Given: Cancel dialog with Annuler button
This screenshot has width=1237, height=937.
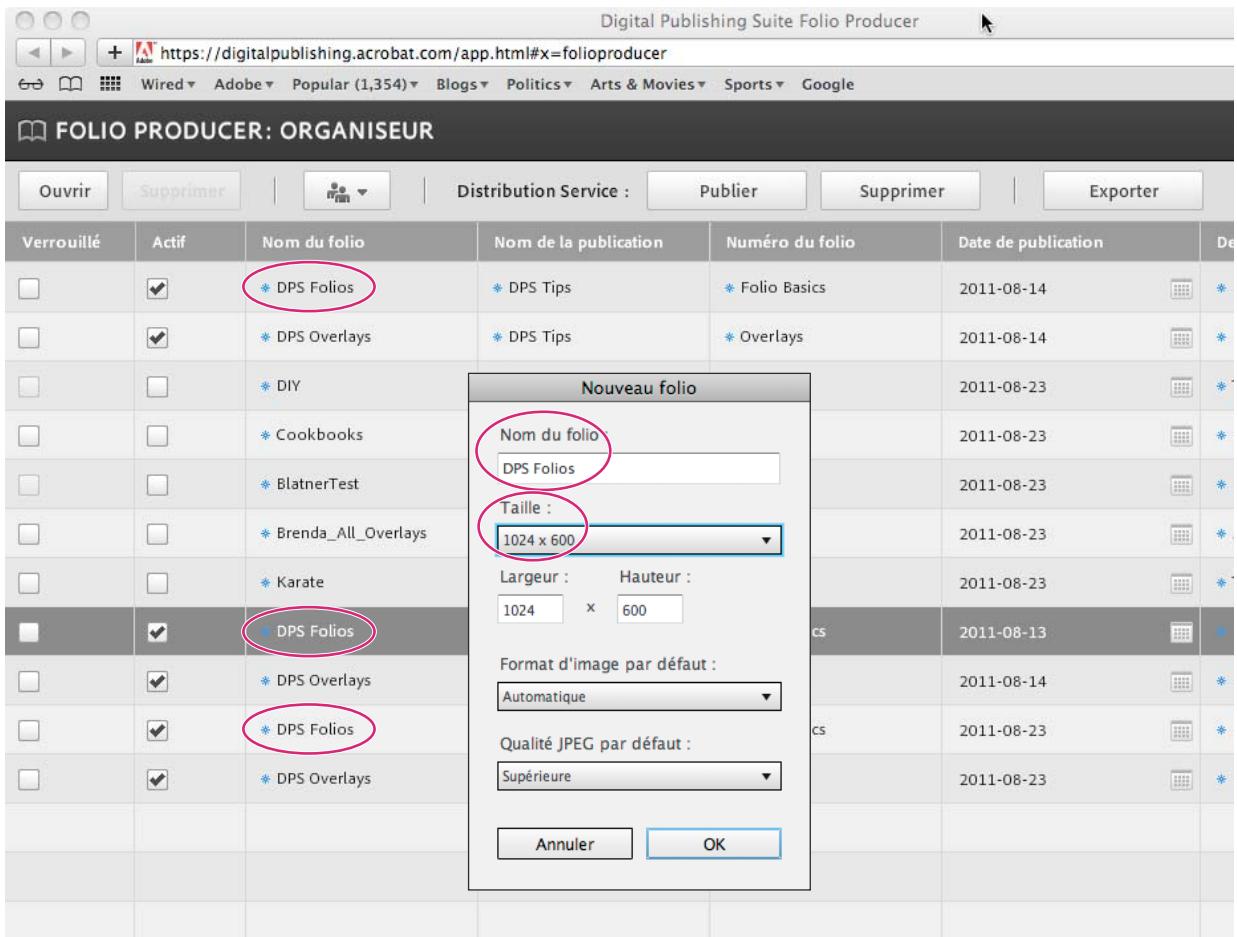Looking at the screenshot, I should pos(565,843).
